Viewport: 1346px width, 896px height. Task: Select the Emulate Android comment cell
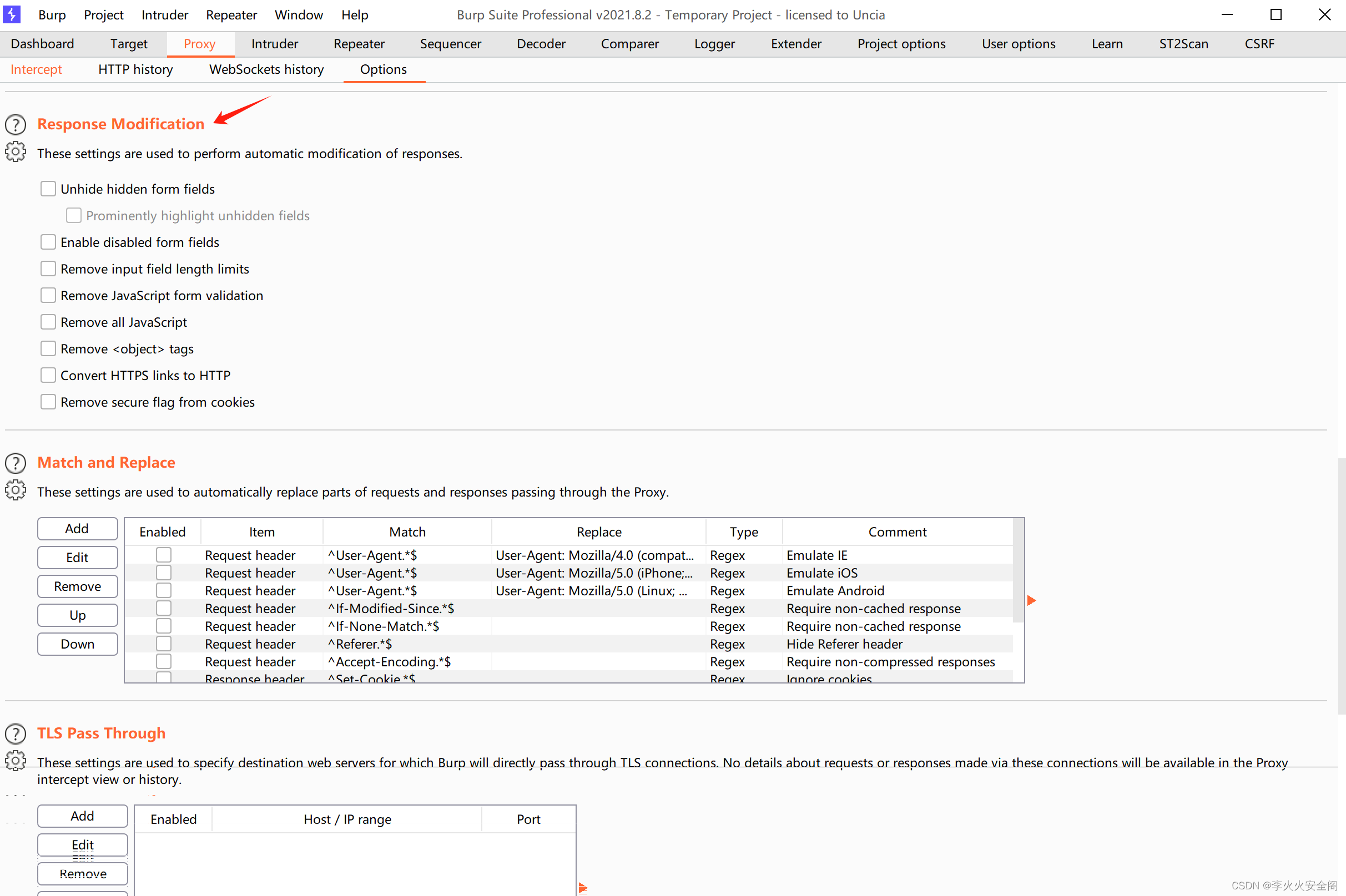(898, 590)
